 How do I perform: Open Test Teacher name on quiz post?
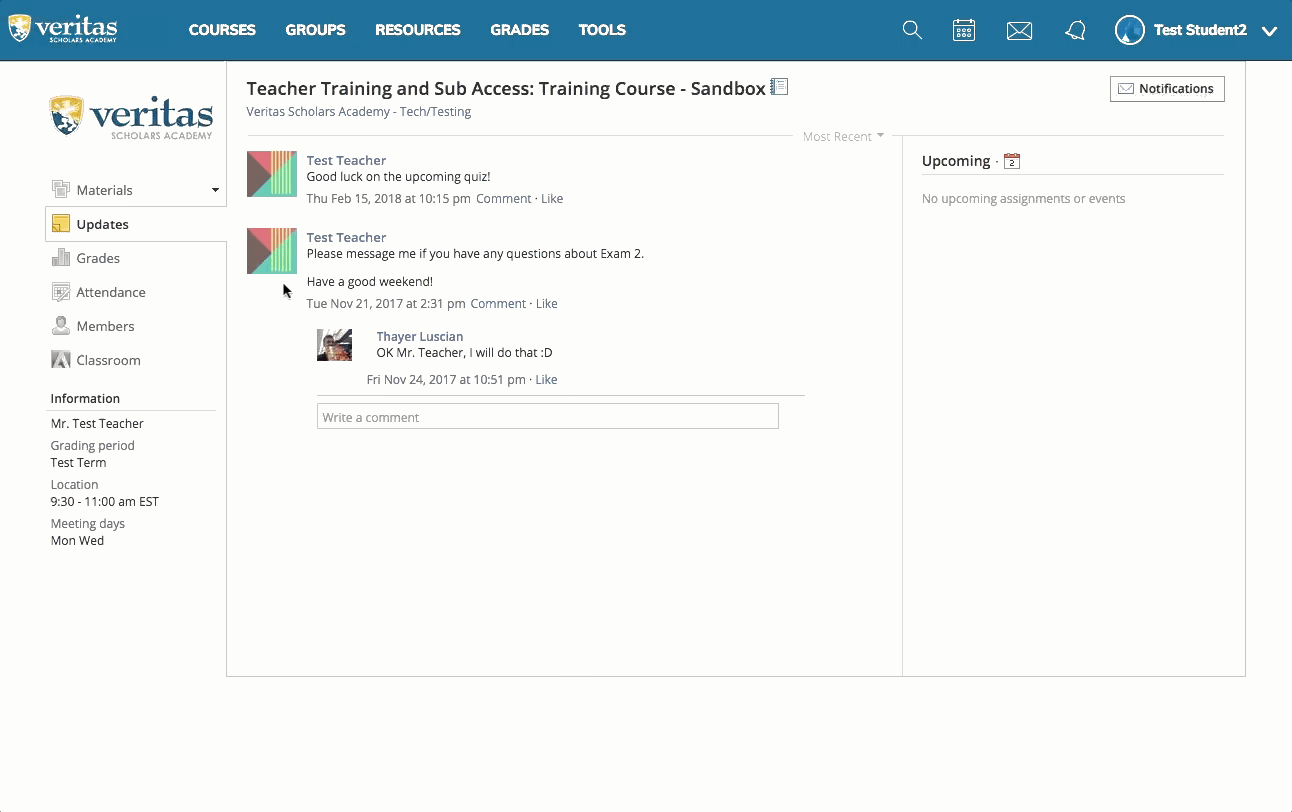[x=346, y=161]
